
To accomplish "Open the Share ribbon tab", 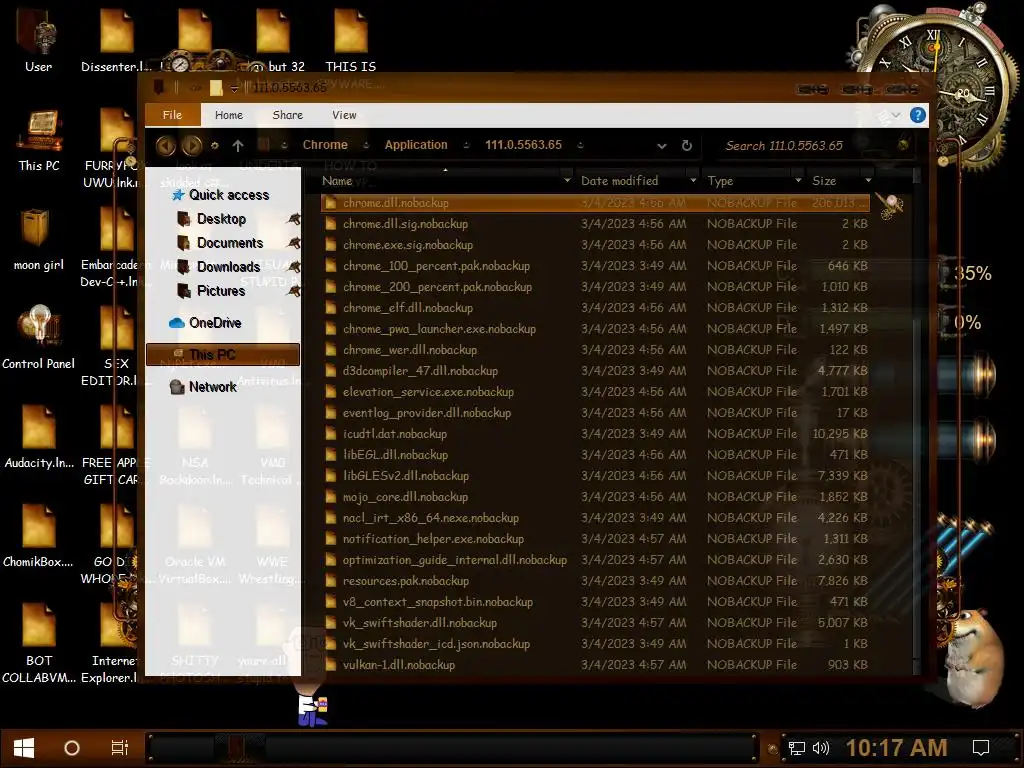I will click(x=287, y=115).
